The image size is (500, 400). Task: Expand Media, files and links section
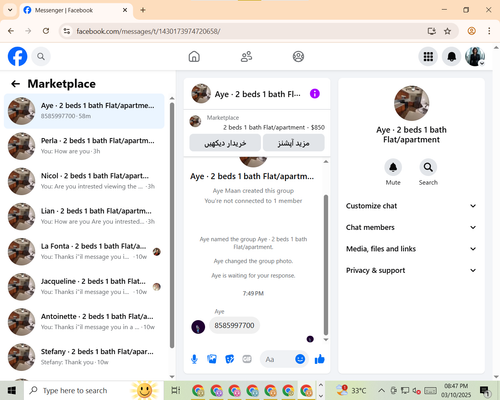click(411, 249)
